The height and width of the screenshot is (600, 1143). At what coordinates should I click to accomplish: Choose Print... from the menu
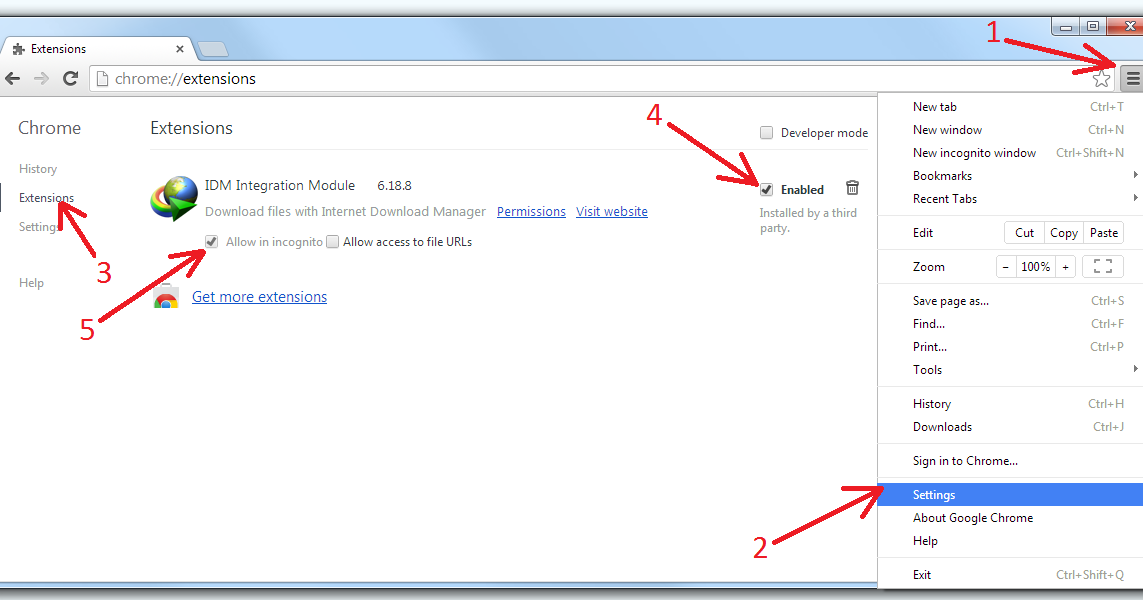coord(1010,346)
